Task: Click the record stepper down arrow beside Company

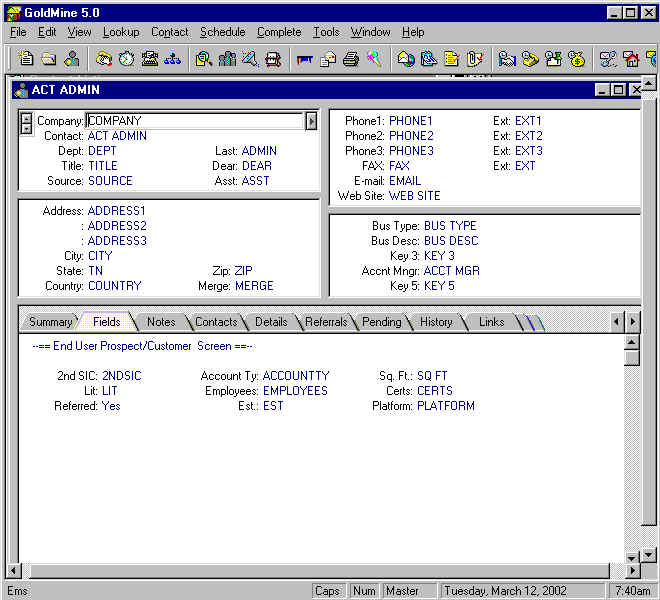Action: tap(26, 129)
